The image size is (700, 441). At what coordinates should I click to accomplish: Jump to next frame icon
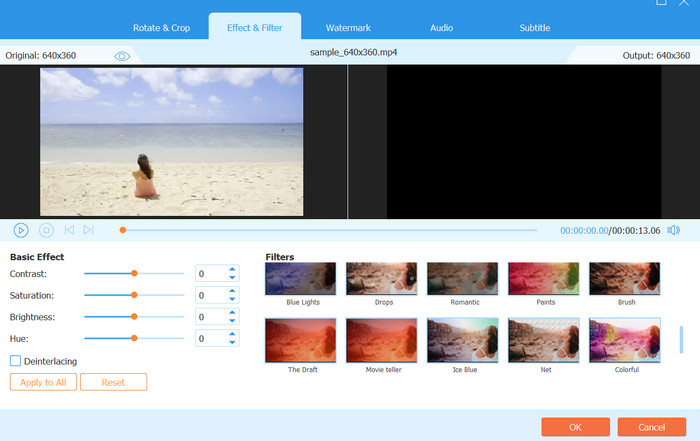point(89,230)
